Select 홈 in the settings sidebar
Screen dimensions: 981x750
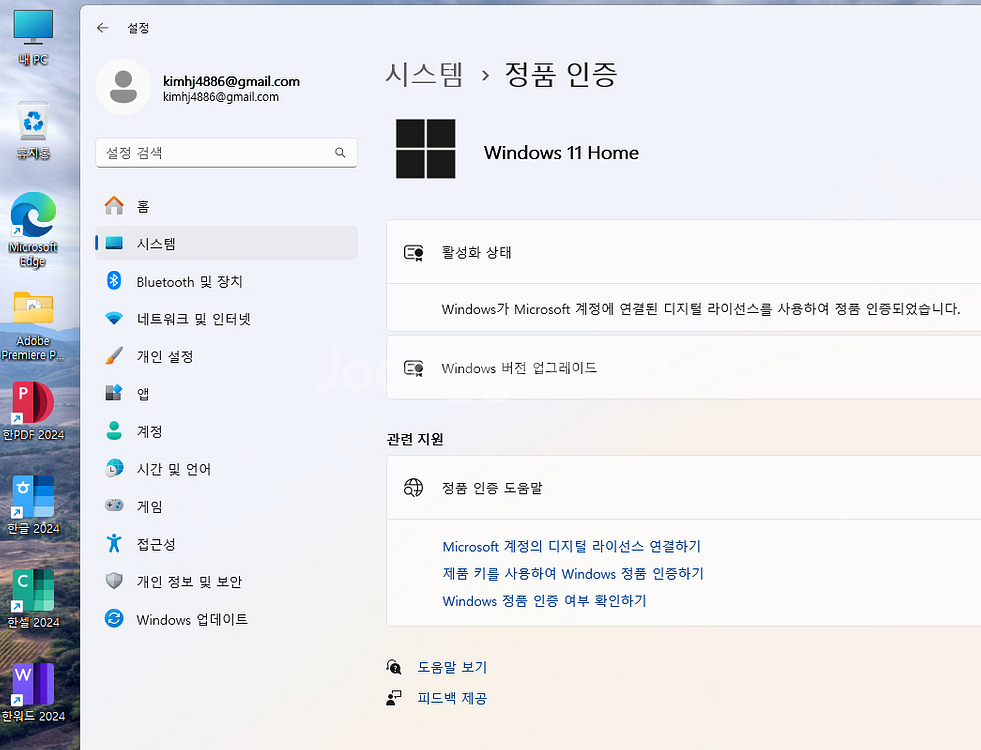[226, 206]
